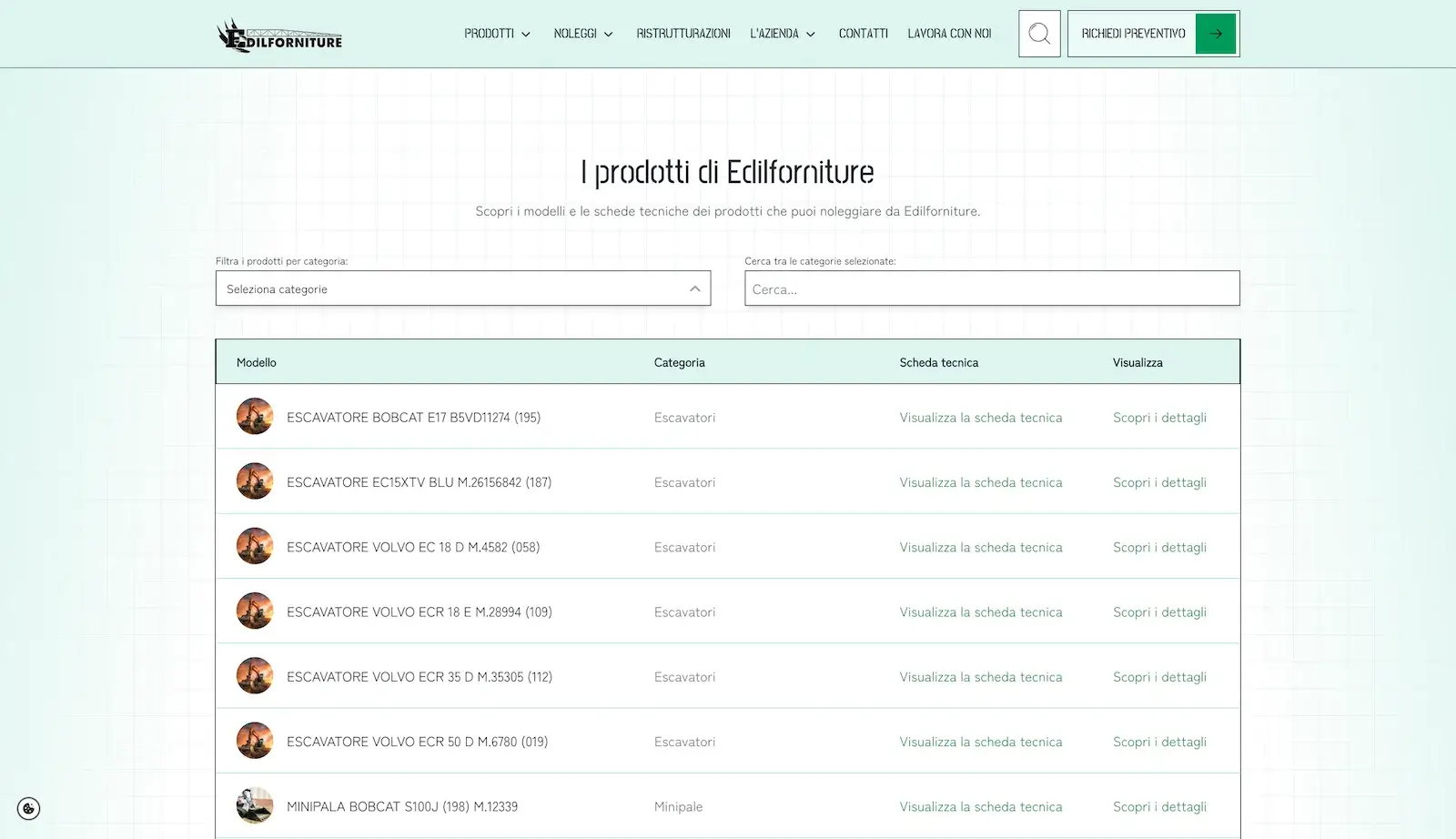The image size is (1456, 839).
Task: View scheda tecnica for Volvo EC 18 D
Action: [981, 547]
